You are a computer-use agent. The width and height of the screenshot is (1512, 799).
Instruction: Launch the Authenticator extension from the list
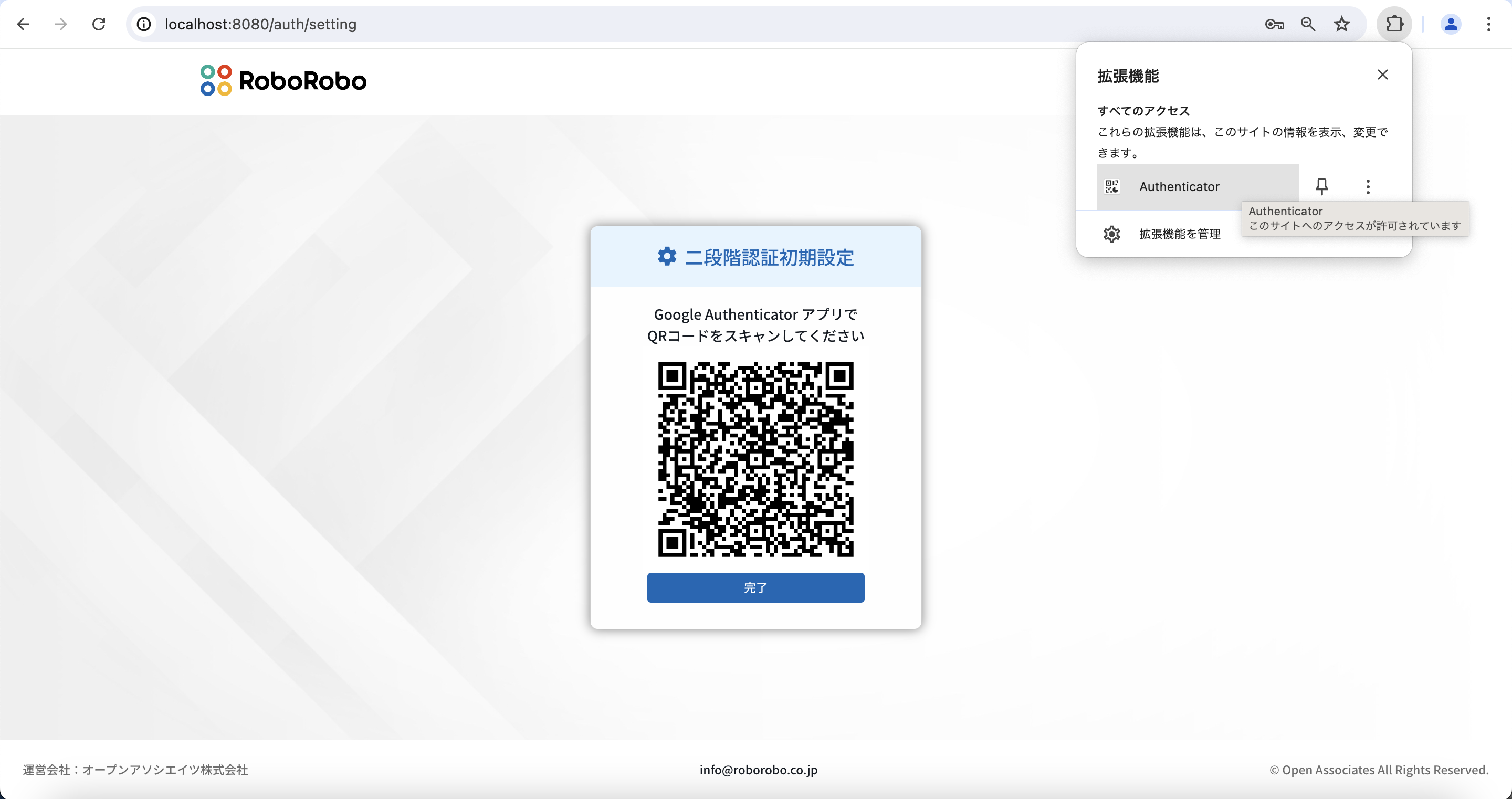1179,187
